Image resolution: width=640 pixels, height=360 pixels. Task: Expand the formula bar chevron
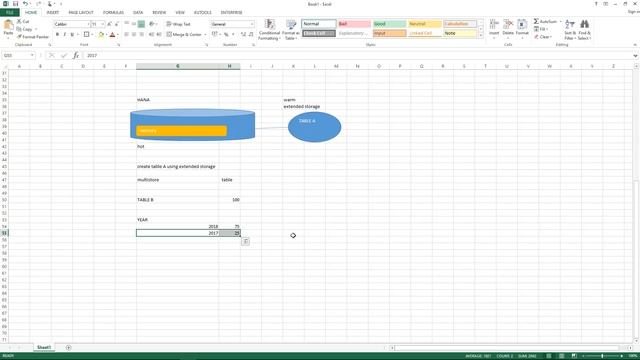[x=635, y=56]
